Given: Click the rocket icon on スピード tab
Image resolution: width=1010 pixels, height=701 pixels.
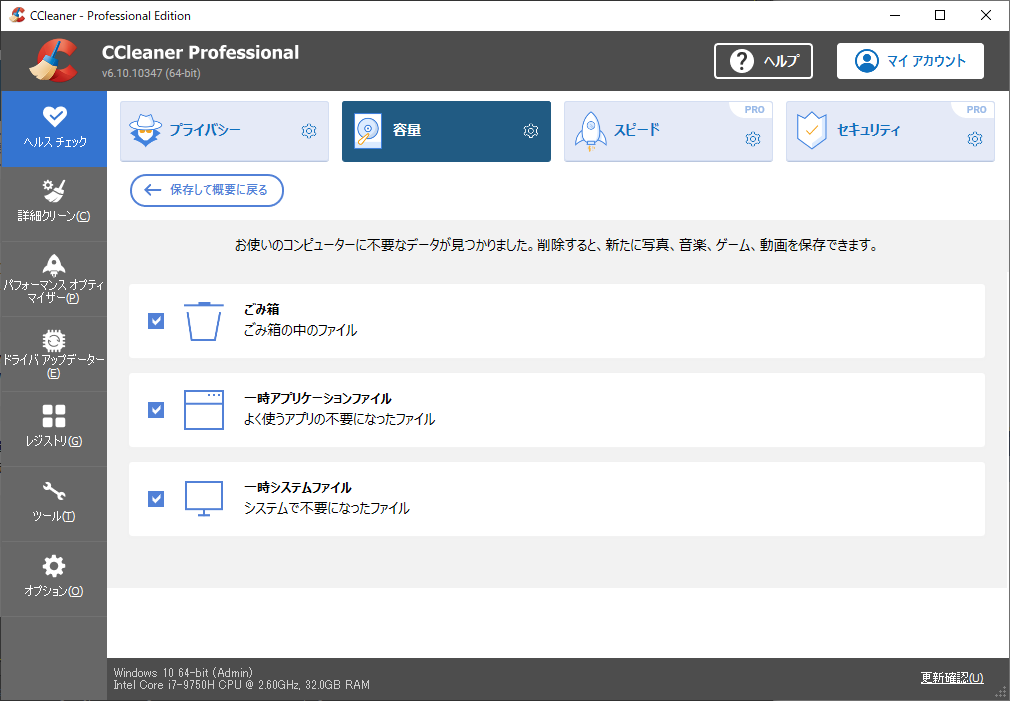Looking at the screenshot, I should [590, 131].
